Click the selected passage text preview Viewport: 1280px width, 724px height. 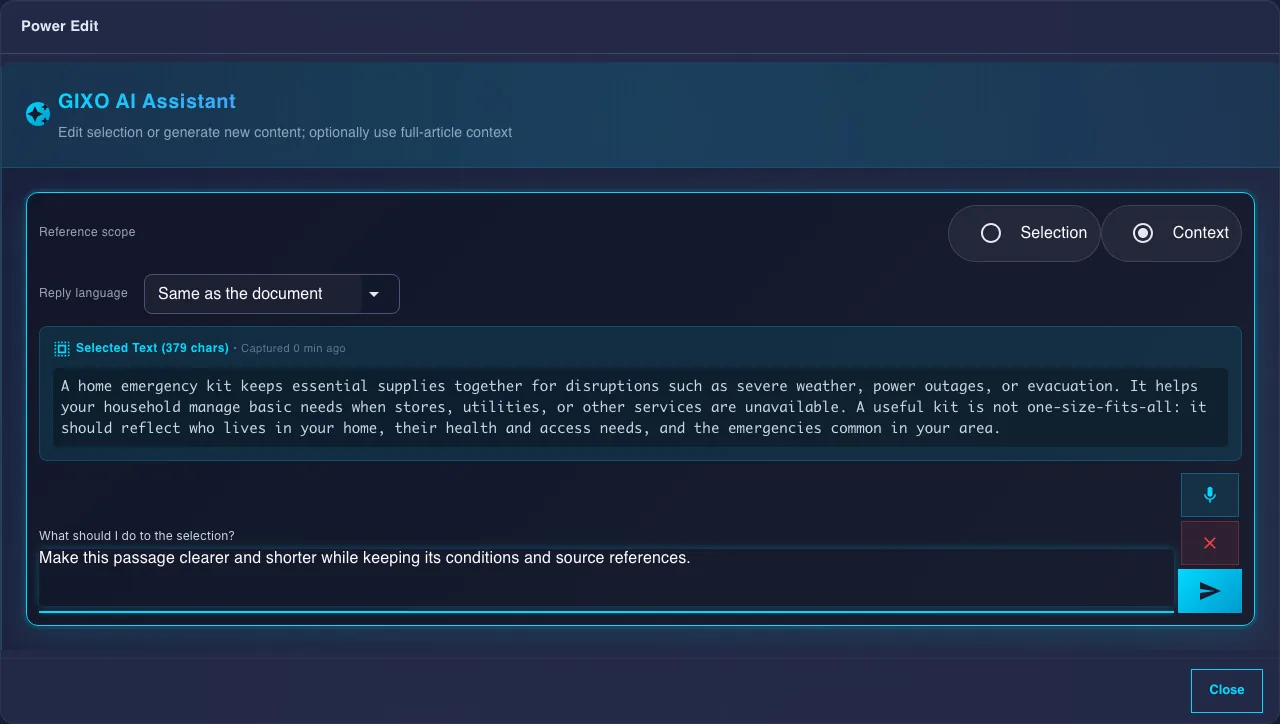[x=640, y=407]
